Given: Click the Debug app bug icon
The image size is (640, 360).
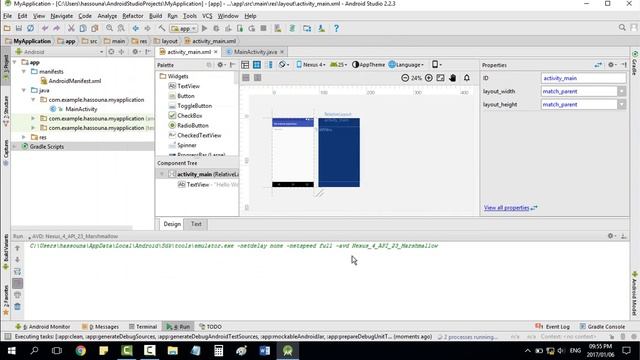Looking at the screenshot, I should pyautogui.click(x=216, y=28).
